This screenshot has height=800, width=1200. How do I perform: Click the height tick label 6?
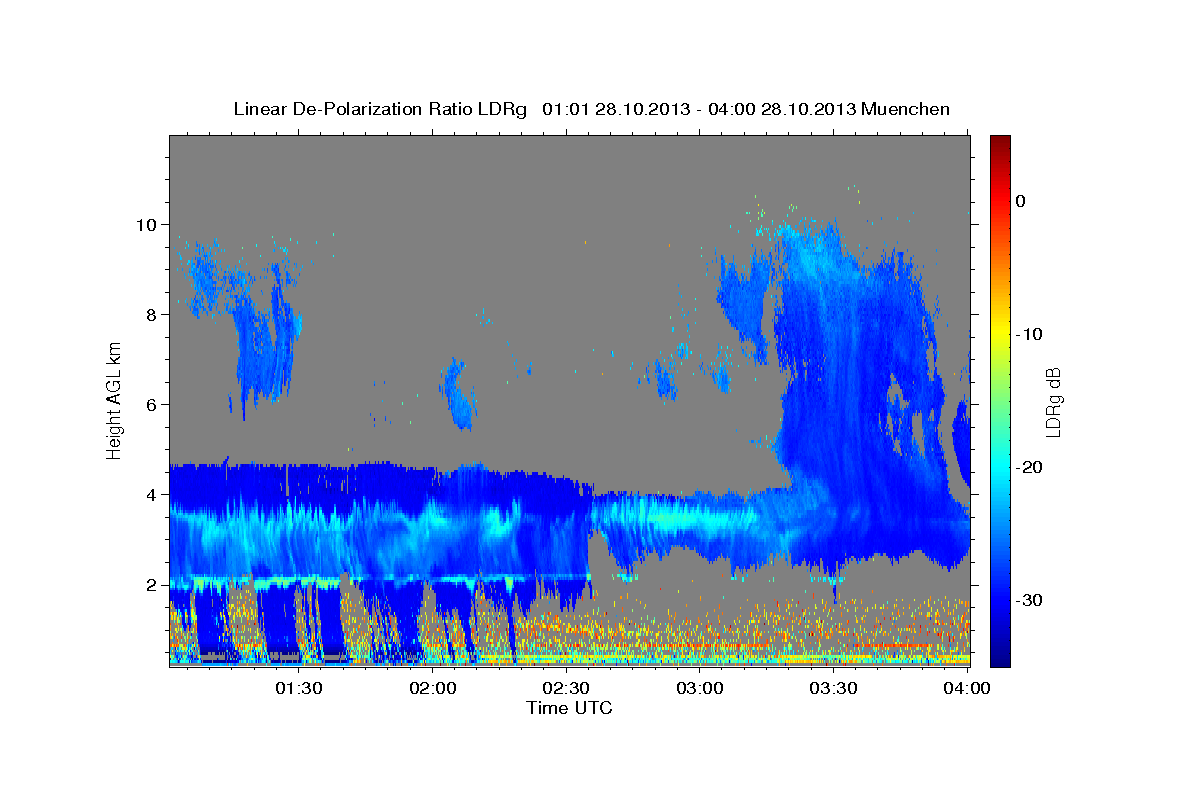pos(152,404)
